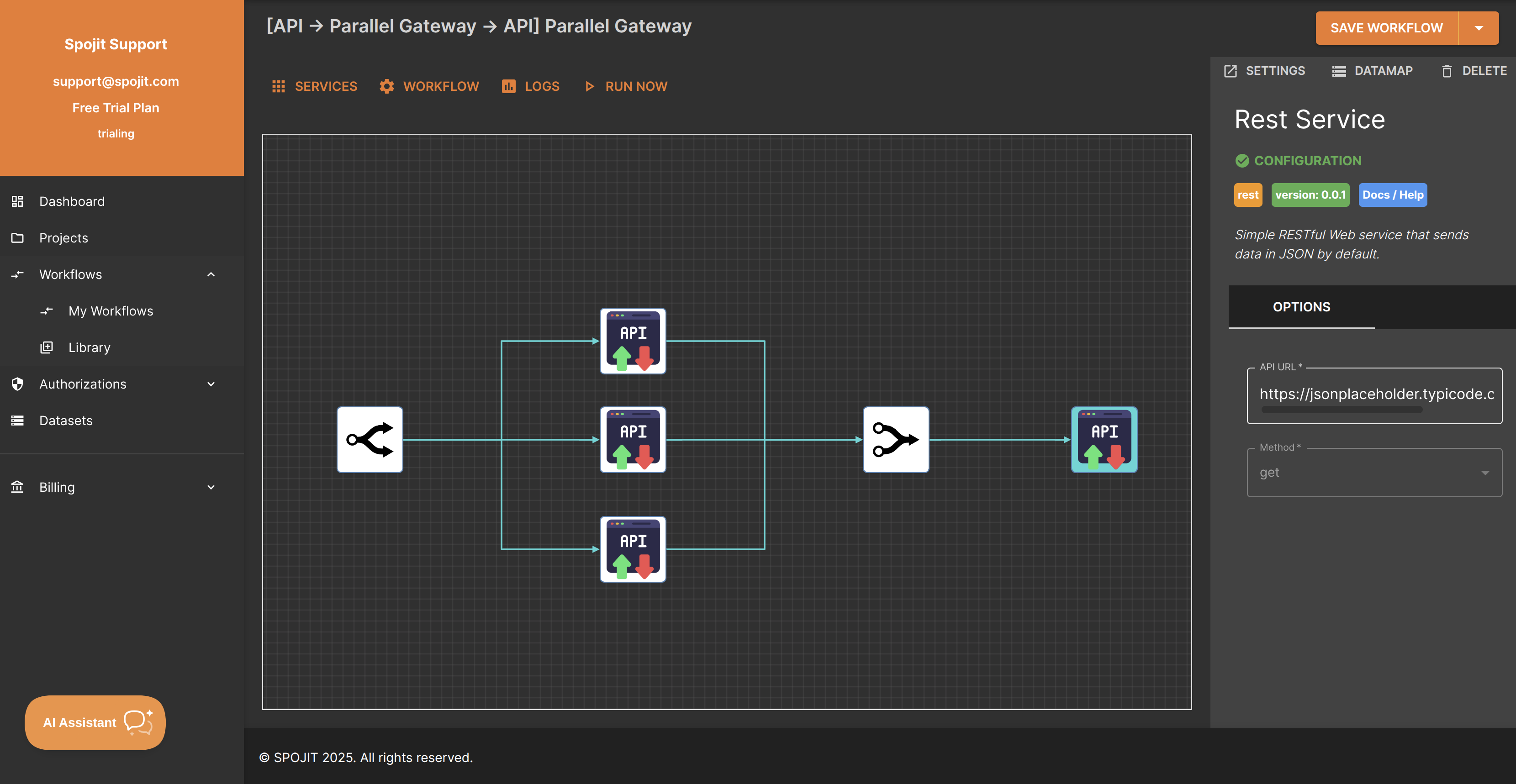
Task: Switch to the Workflow tab
Action: click(x=429, y=86)
